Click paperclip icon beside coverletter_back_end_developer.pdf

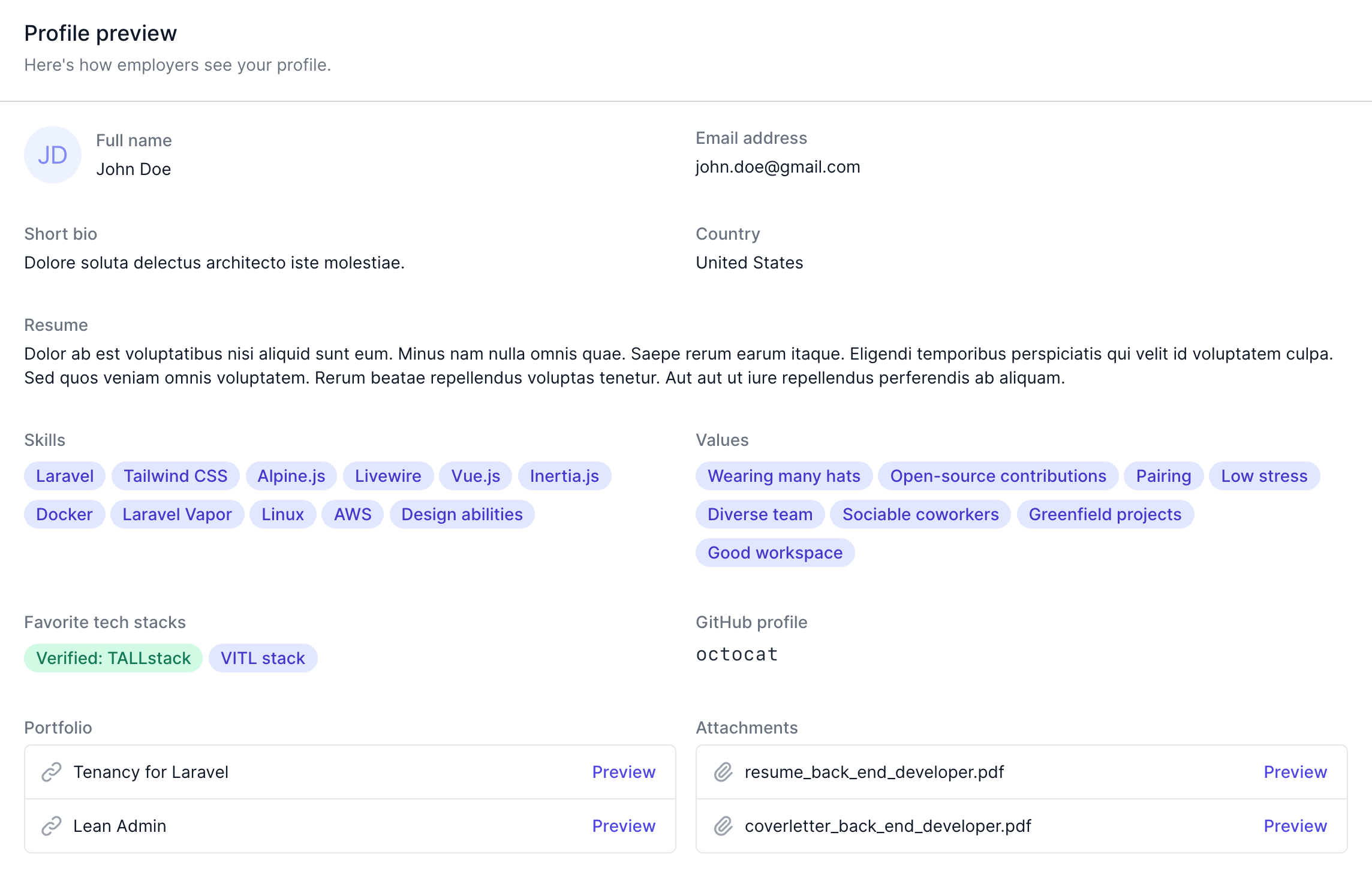pyautogui.click(x=723, y=826)
